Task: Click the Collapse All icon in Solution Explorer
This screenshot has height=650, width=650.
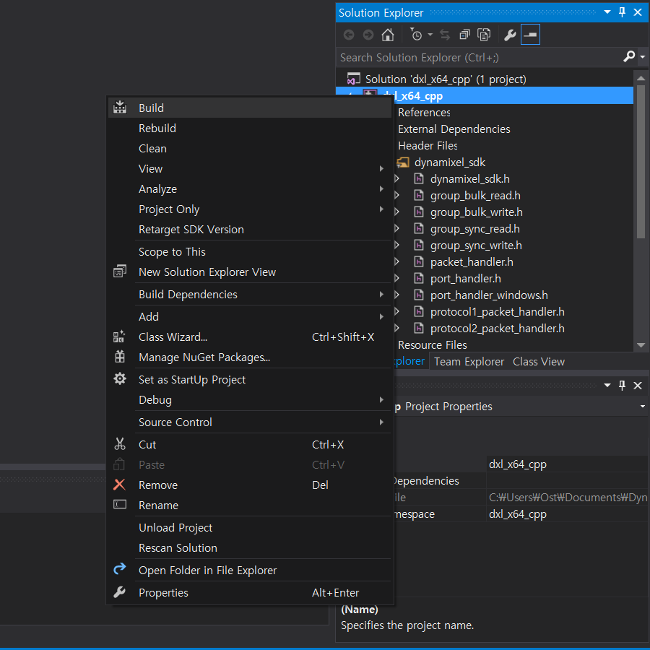Action: [465, 35]
